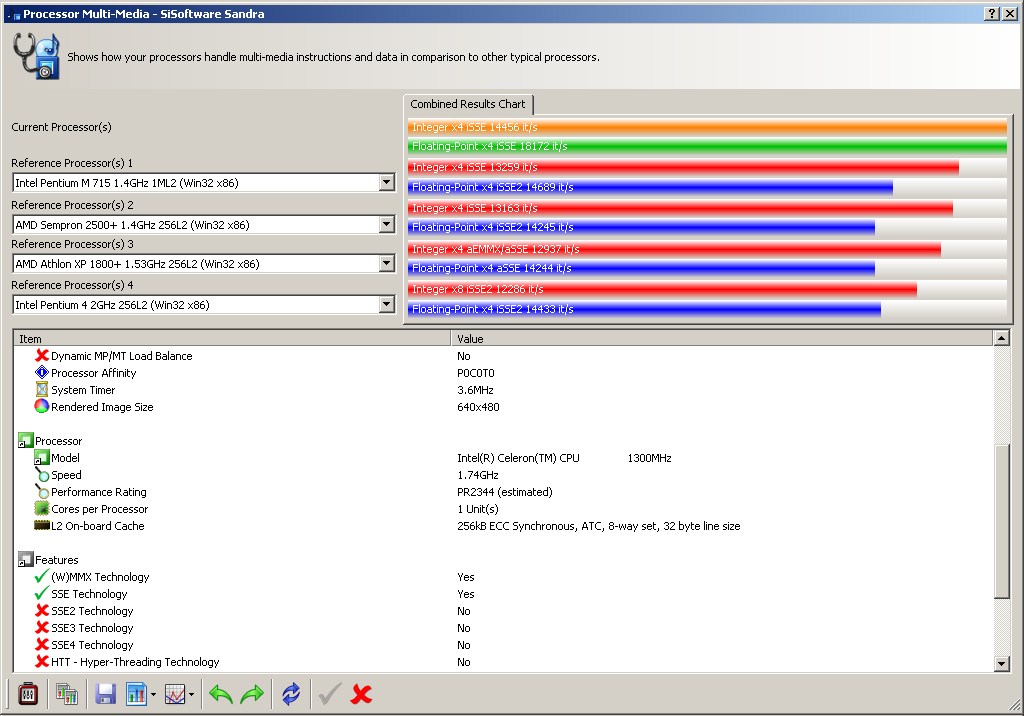The image size is (1024, 716).
Task: Select the SSE3 Technology row
Action: coord(503,628)
